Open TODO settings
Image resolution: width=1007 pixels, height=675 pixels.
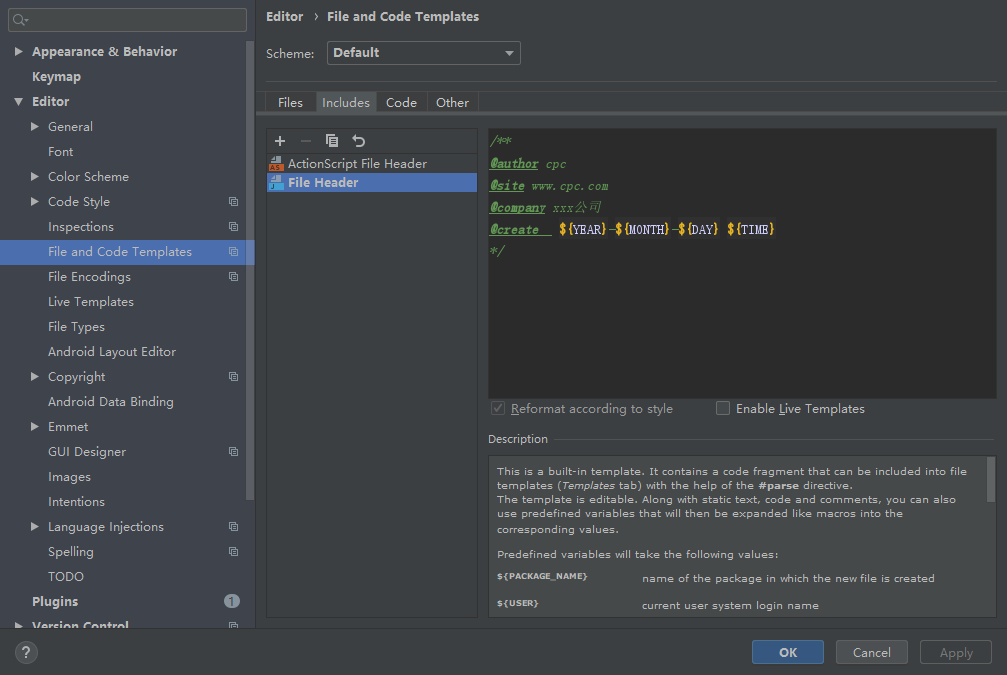click(x=66, y=577)
